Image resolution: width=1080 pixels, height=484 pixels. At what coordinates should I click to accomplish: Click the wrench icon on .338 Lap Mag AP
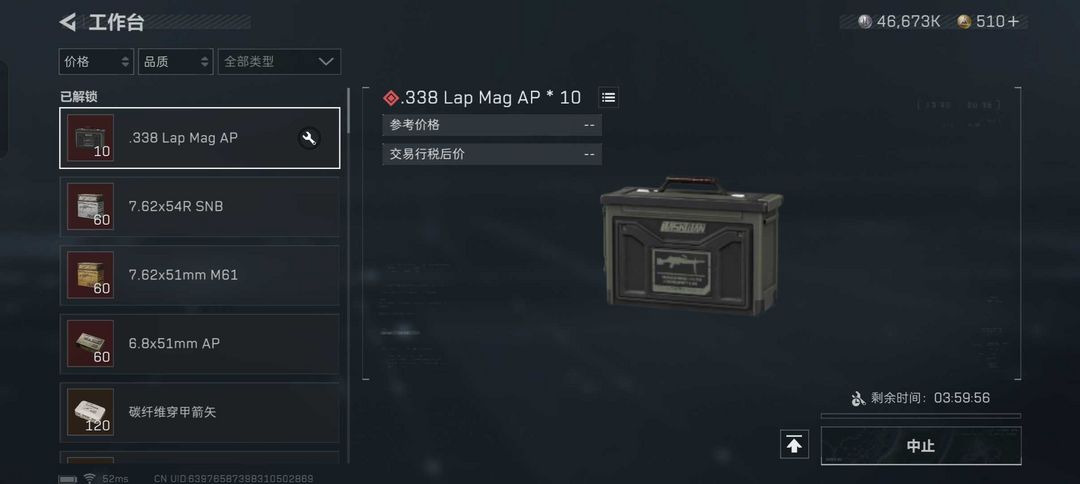(309, 138)
